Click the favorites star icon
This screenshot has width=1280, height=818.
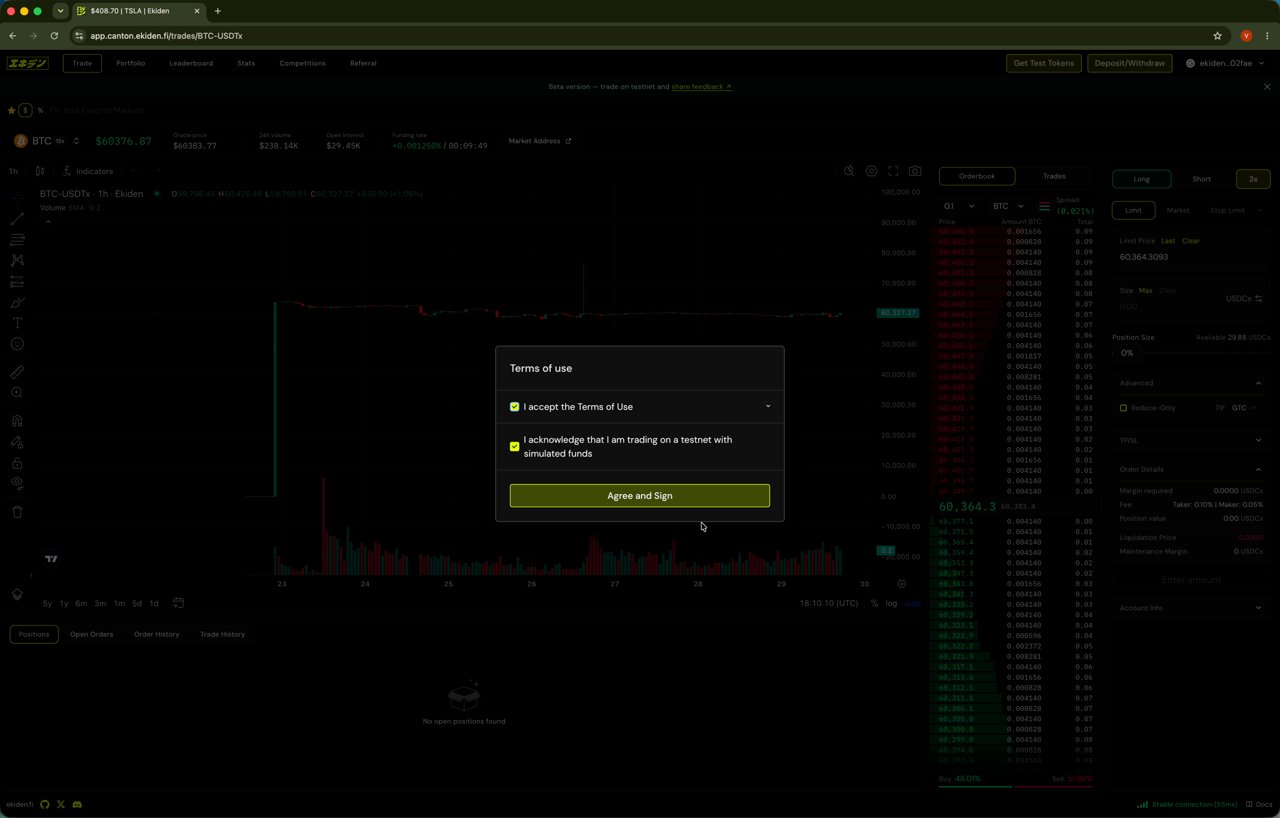(12, 110)
